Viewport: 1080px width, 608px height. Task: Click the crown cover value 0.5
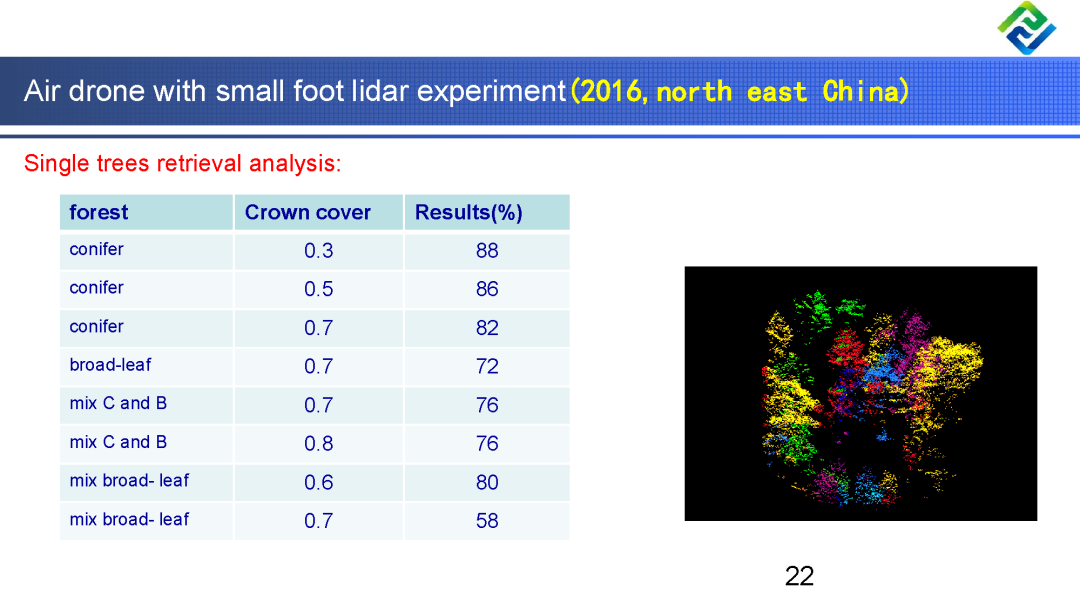[x=318, y=289]
